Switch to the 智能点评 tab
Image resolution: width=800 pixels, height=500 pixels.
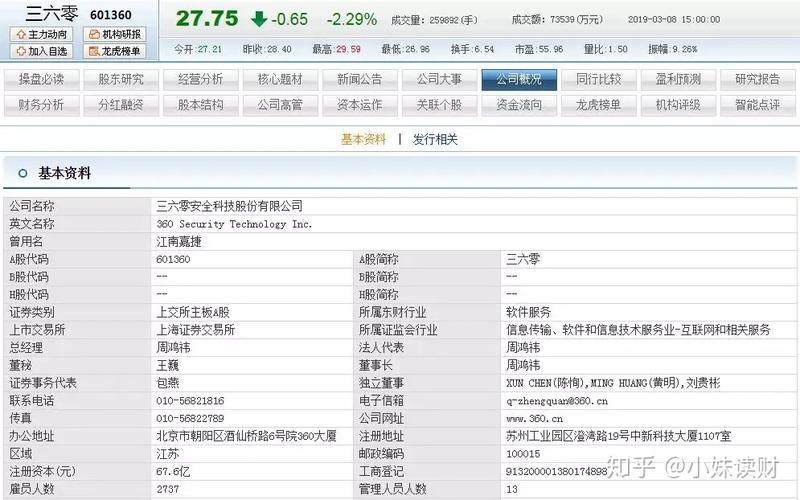pos(758,105)
